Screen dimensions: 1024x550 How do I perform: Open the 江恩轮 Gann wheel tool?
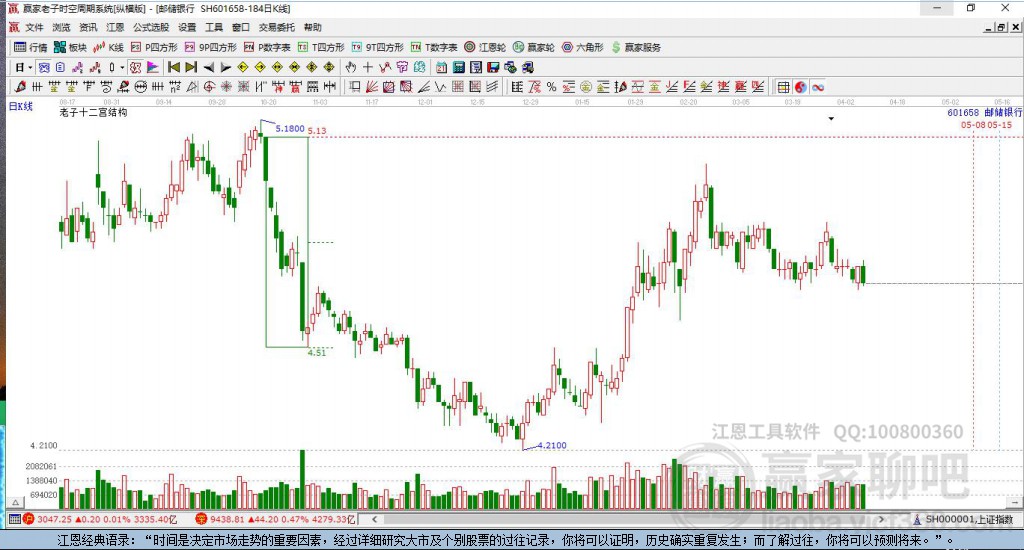click(485, 47)
